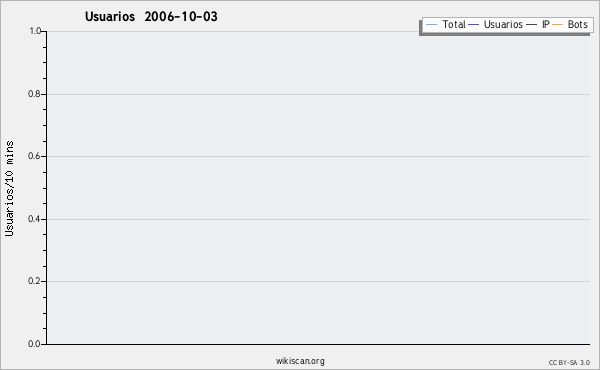The height and width of the screenshot is (370, 600).
Task: Click the Usuarios blue legend line
Action: tap(474, 25)
